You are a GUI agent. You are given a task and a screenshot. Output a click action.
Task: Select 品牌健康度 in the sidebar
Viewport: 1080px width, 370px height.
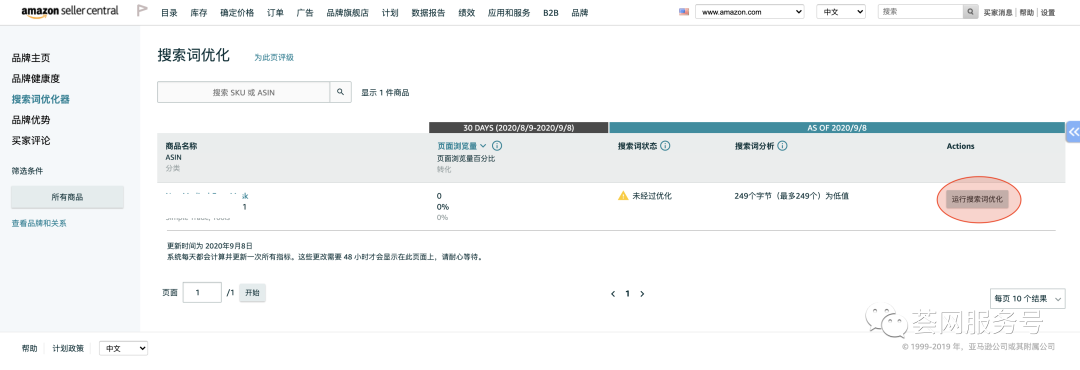coord(36,79)
